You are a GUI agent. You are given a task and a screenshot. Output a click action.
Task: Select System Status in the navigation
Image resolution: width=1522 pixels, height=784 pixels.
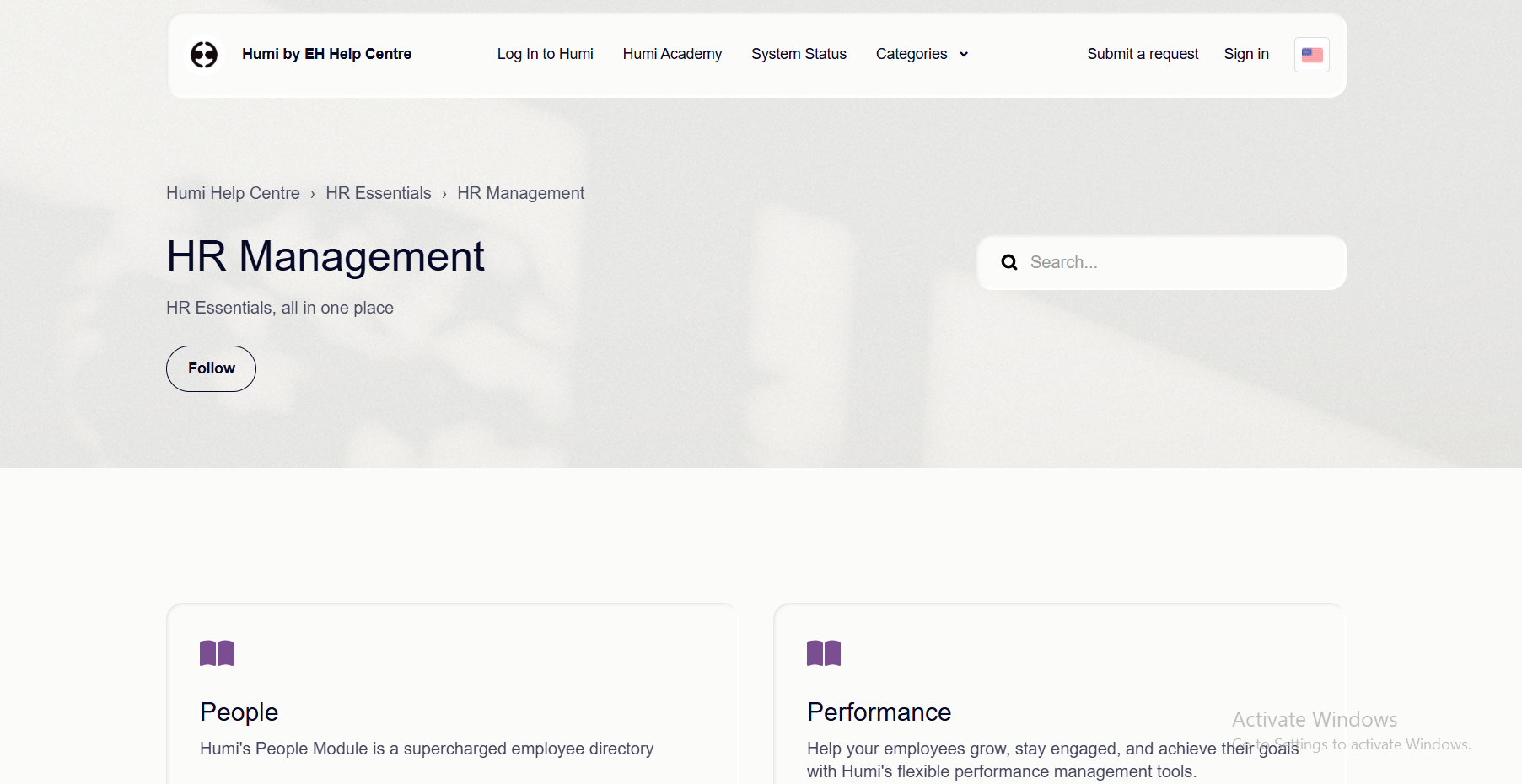[799, 54]
